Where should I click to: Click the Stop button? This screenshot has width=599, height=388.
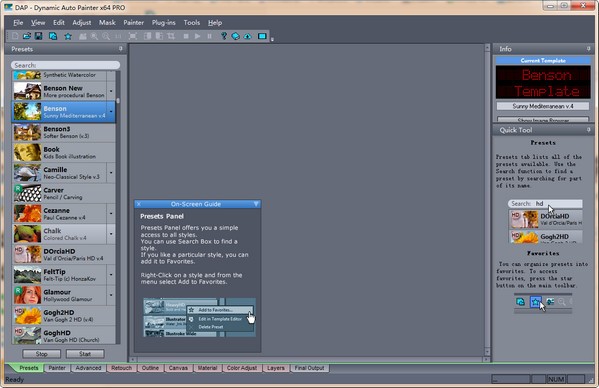click(x=41, y=354)
